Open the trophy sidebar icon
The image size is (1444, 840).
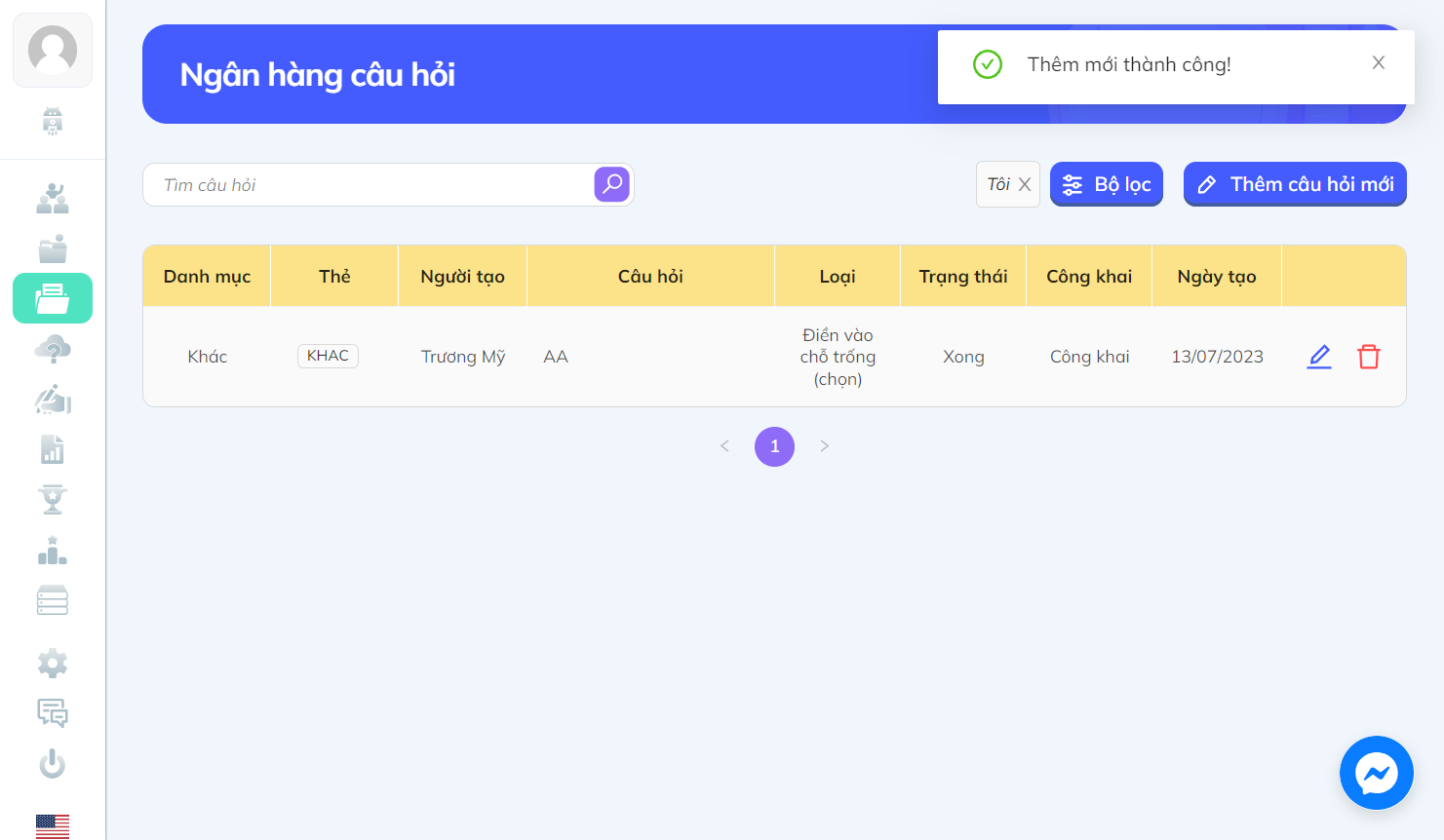[x=53, y=499]
